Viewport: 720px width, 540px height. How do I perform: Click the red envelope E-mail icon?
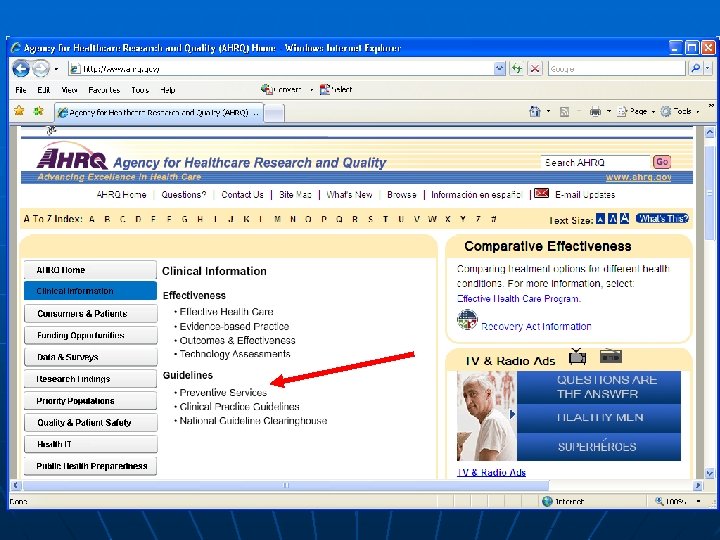(x=541, y=193)
